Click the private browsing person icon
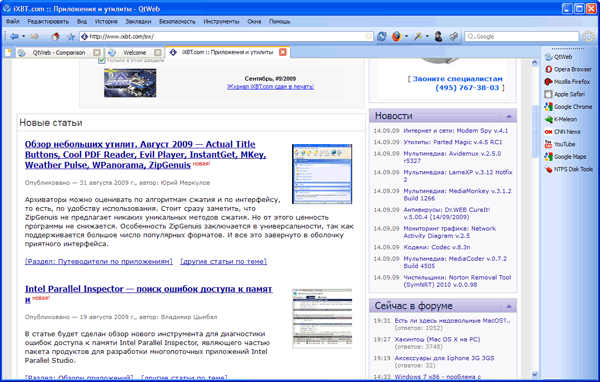The image size is (600, 382). point(439,36)
